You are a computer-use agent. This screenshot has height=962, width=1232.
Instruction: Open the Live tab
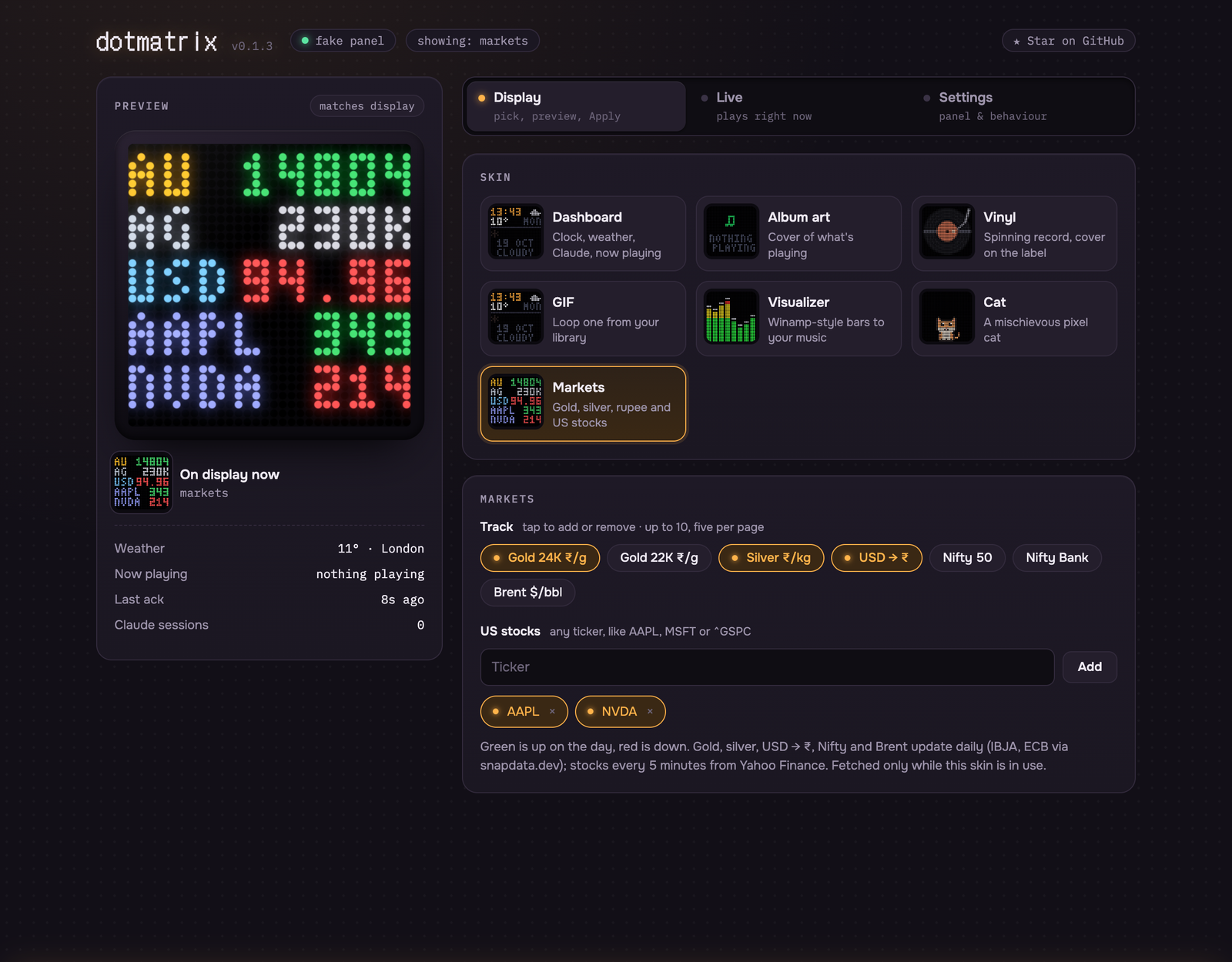798,106
